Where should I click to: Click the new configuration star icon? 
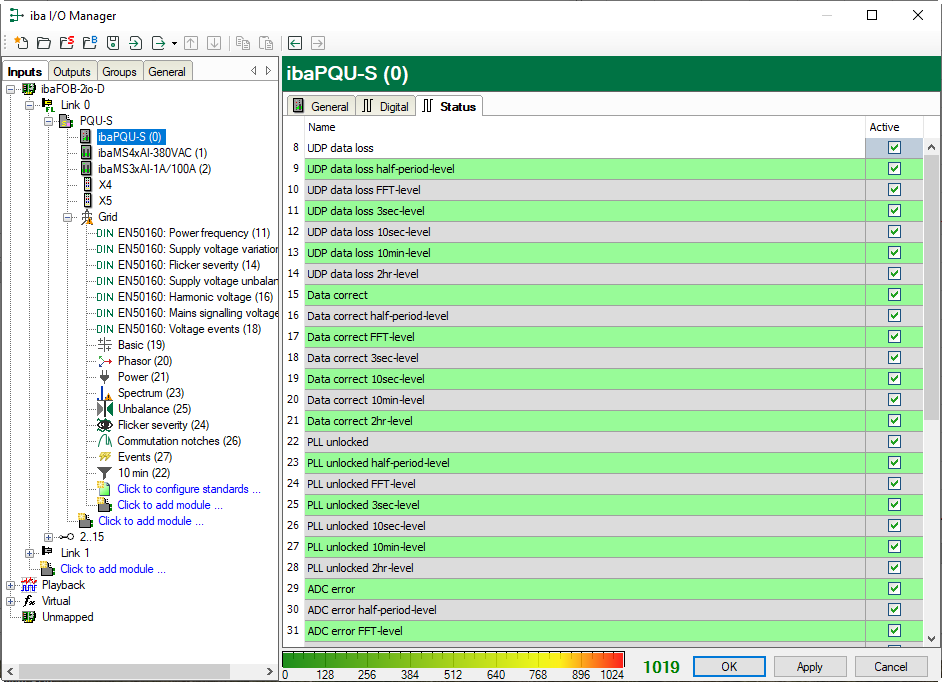(20, 43)
